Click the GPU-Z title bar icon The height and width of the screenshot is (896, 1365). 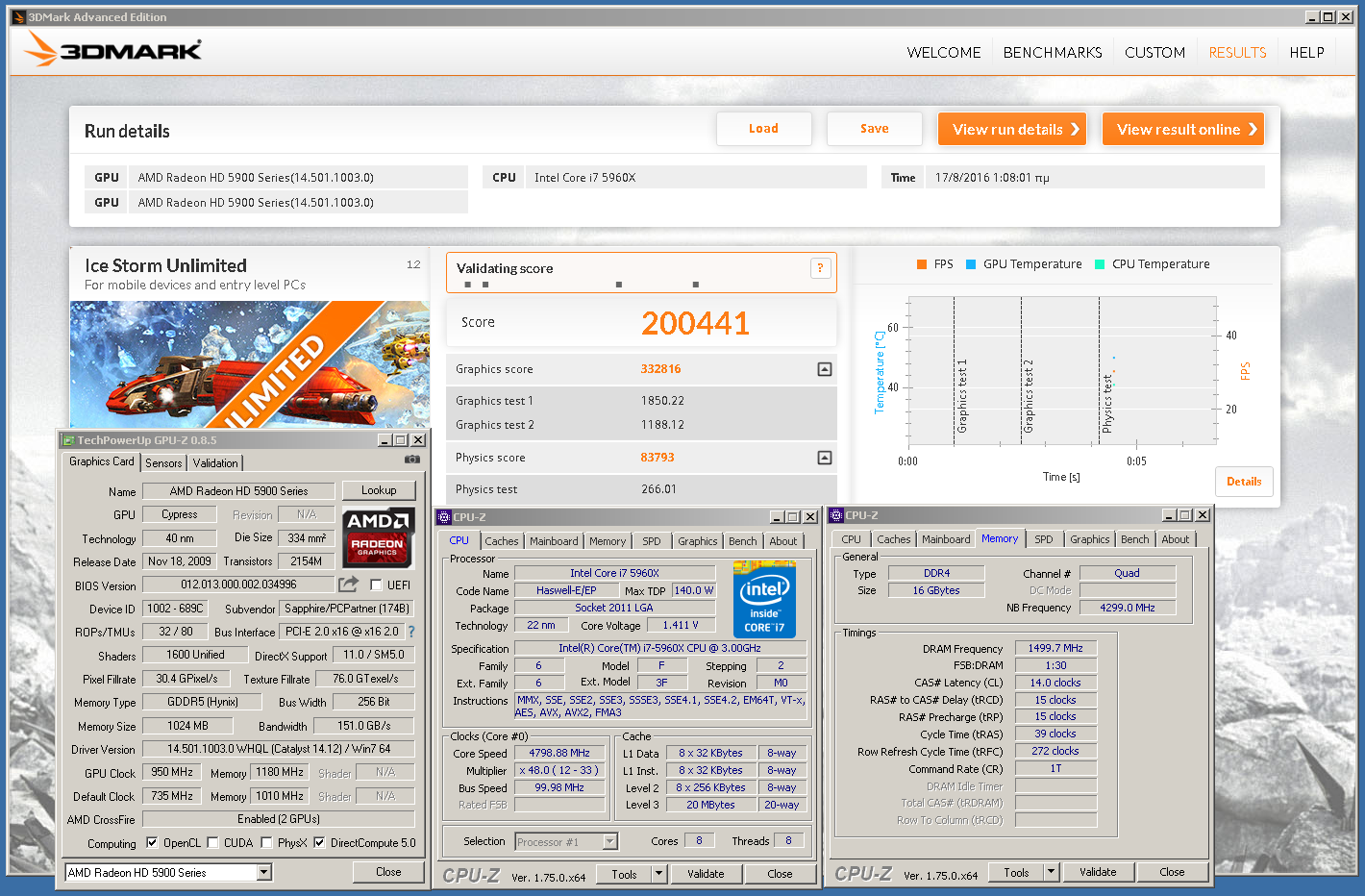[x=68, y=440]
